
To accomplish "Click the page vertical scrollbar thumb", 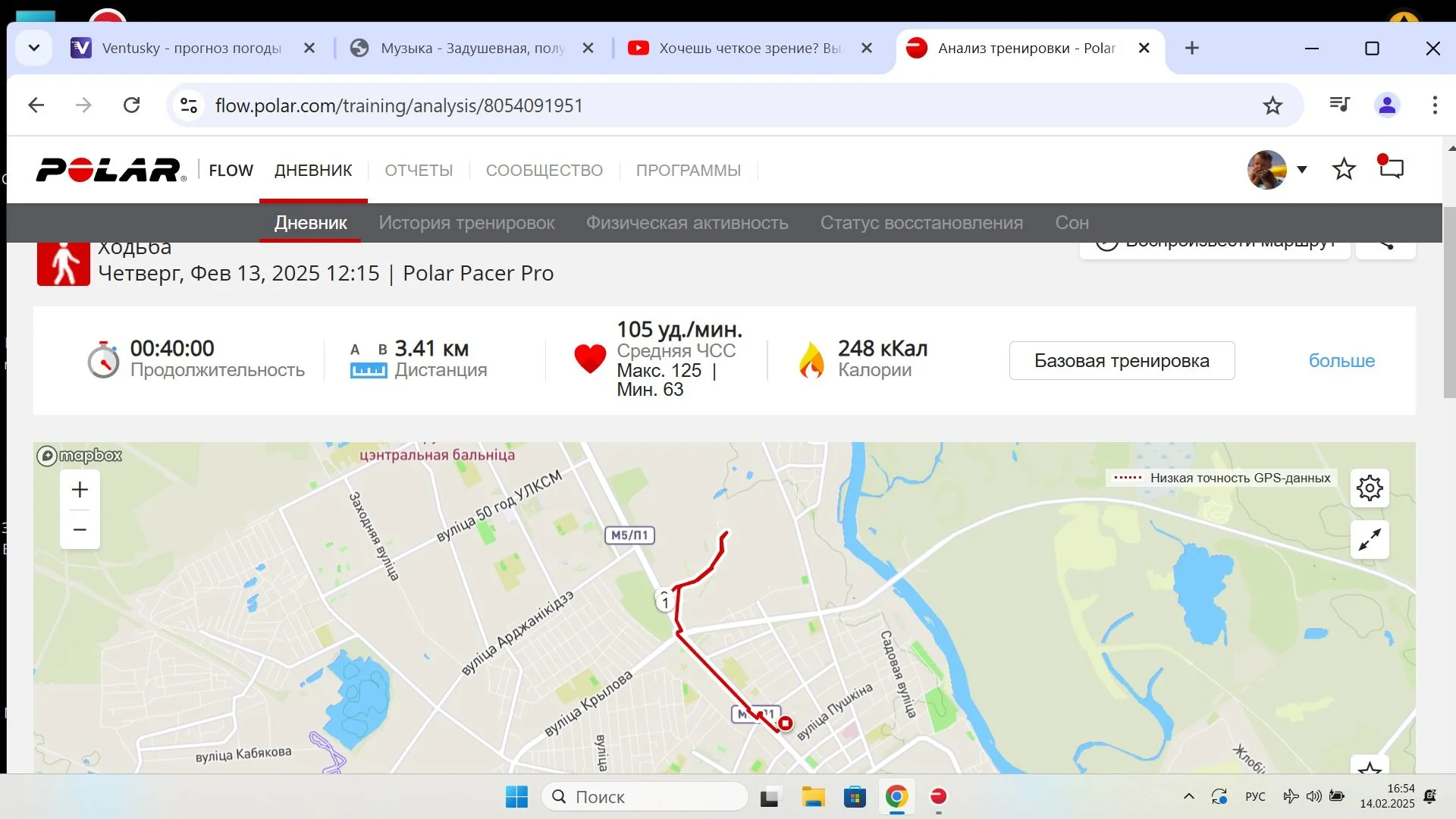I will pos(1449,302).
